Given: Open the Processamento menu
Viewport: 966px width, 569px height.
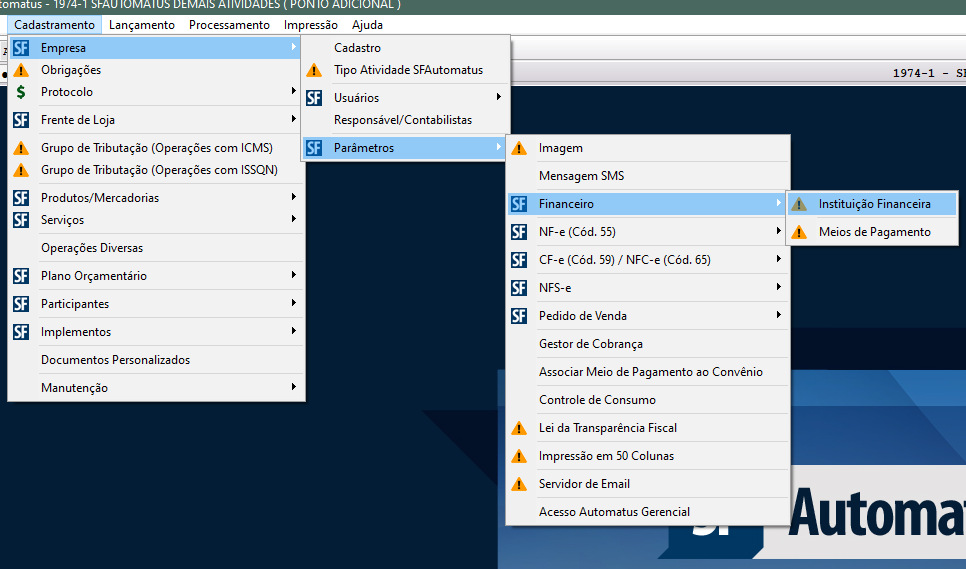Looking at the screenshot, I should [x=229, y=25].
